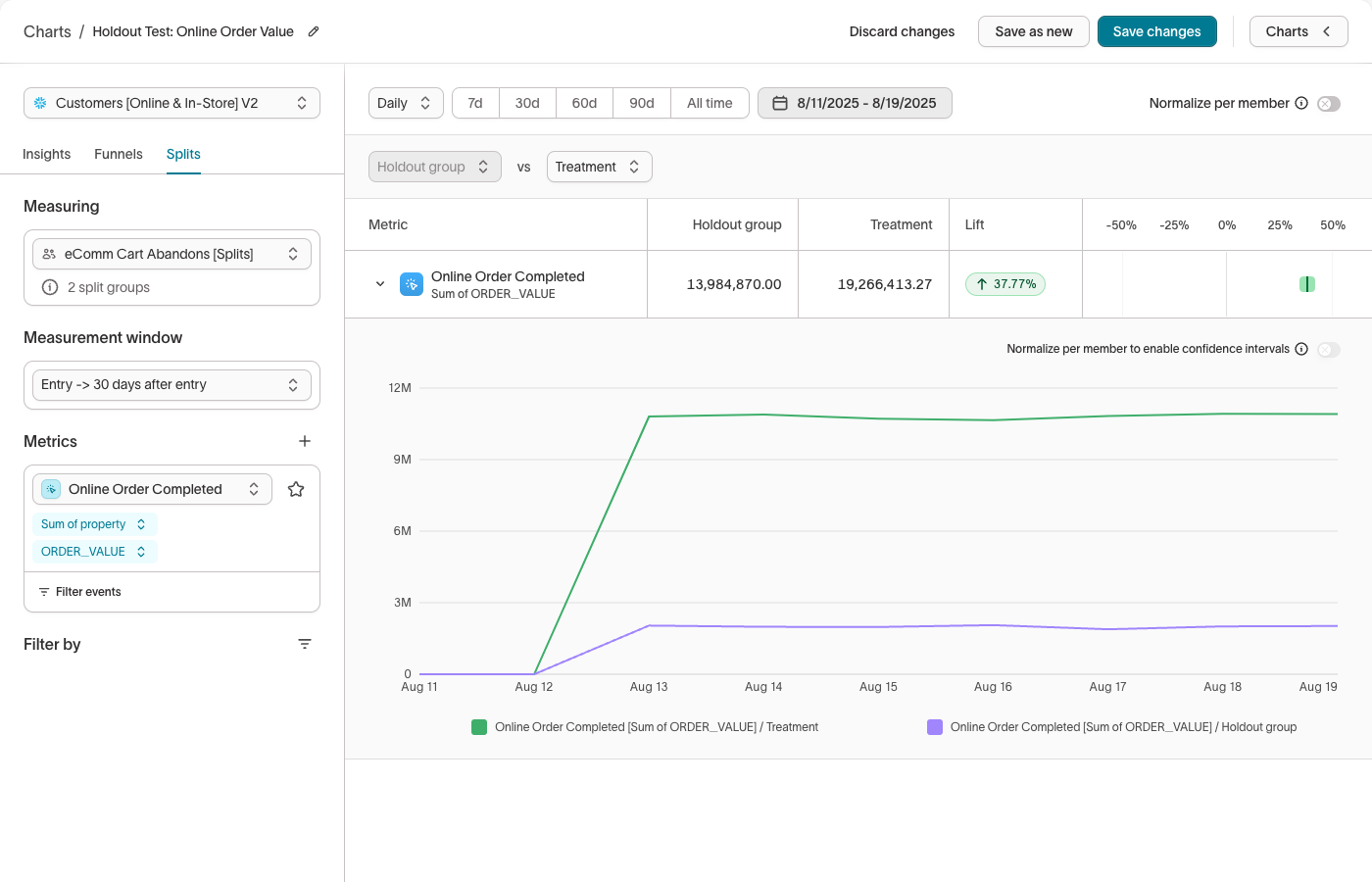Switch to the Funnels tab
The height and width of the screenshot is (882, 1372).
pos(119,154)
